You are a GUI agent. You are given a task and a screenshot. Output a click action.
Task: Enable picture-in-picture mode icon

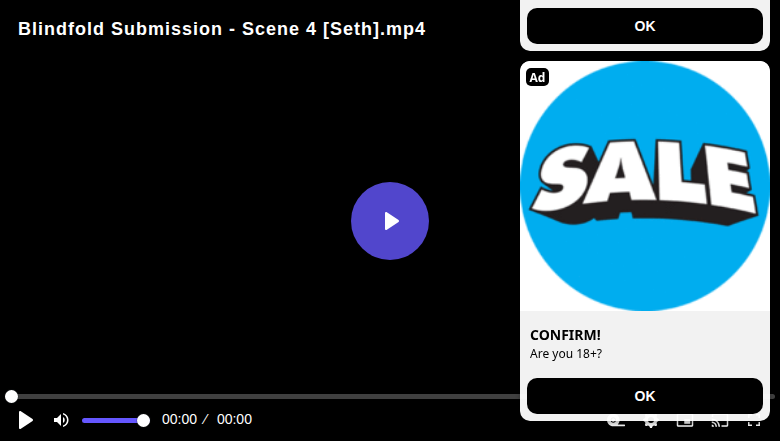(685, 424)
